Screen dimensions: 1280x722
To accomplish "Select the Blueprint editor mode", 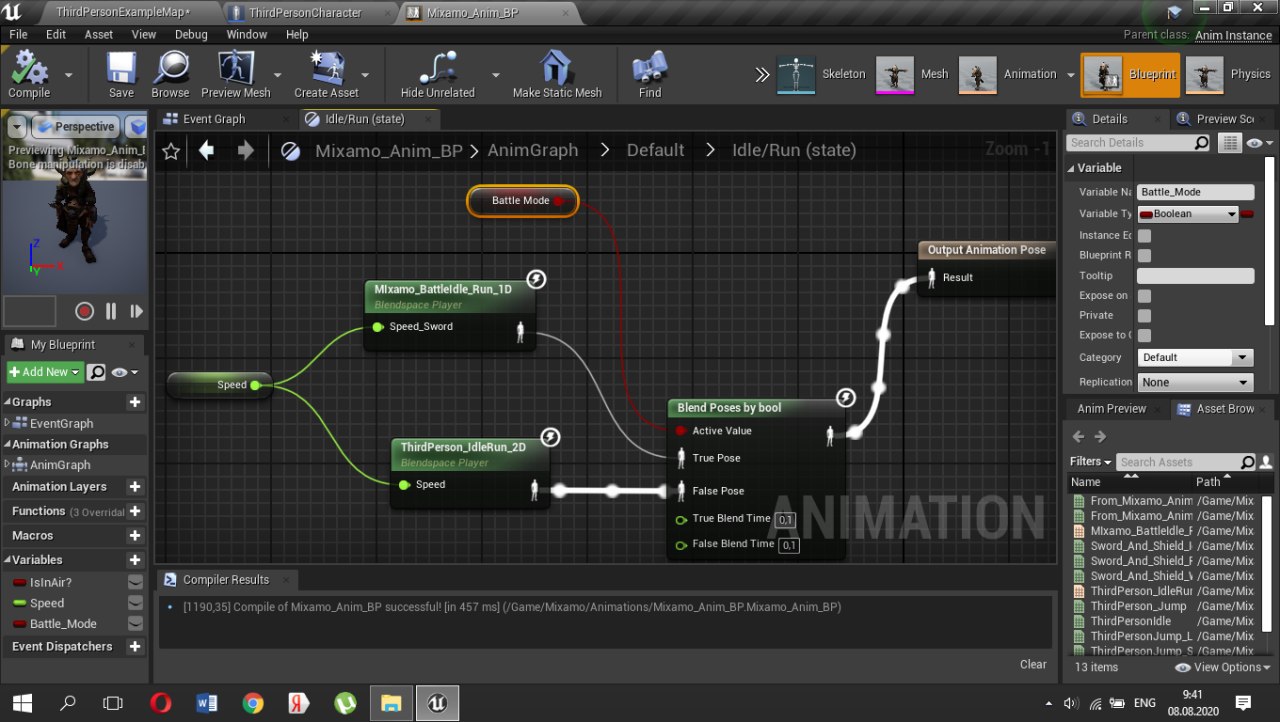I will tap(1130, 74).
